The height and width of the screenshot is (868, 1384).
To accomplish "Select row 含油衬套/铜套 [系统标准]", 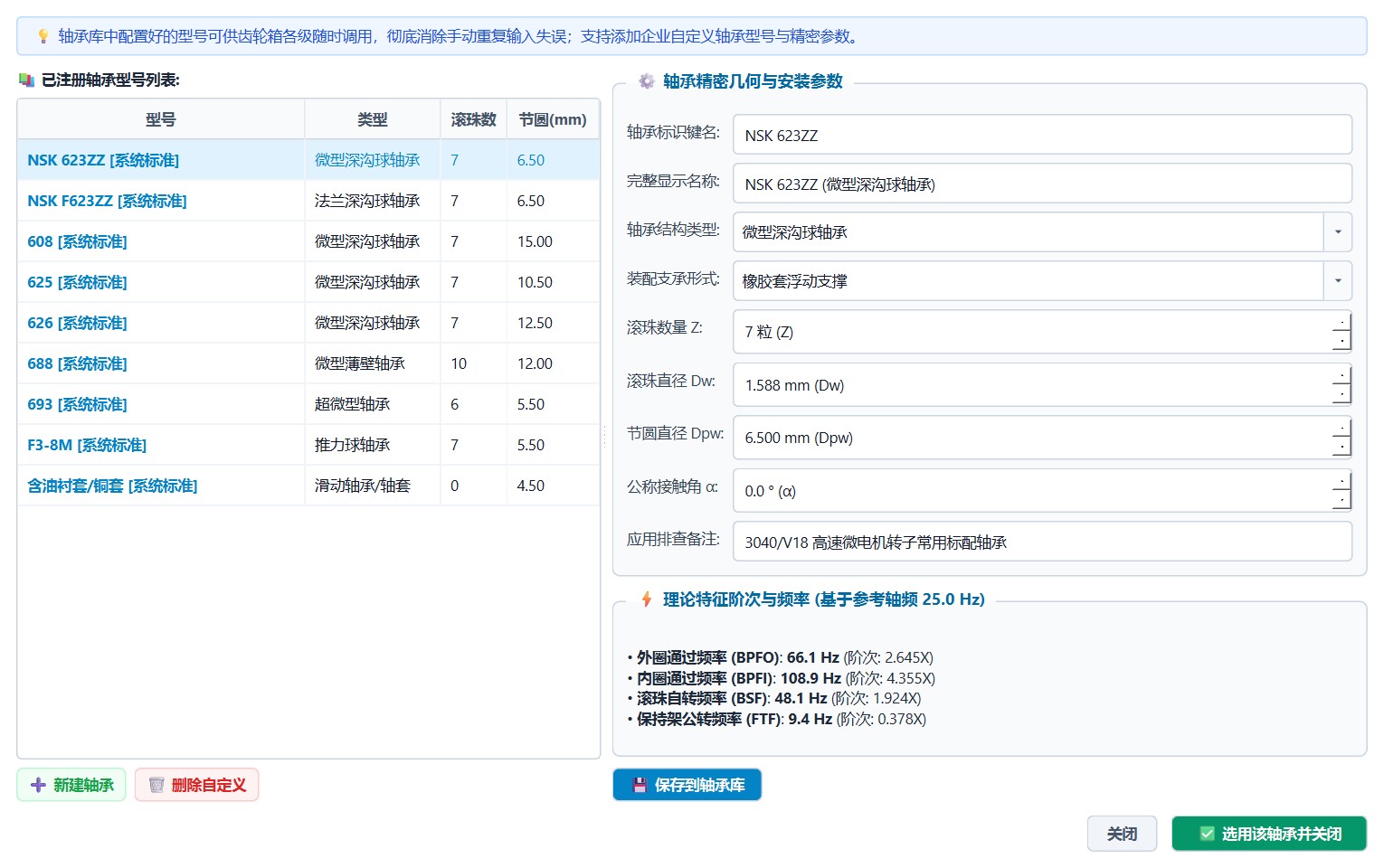I will [x=308, y=486].
